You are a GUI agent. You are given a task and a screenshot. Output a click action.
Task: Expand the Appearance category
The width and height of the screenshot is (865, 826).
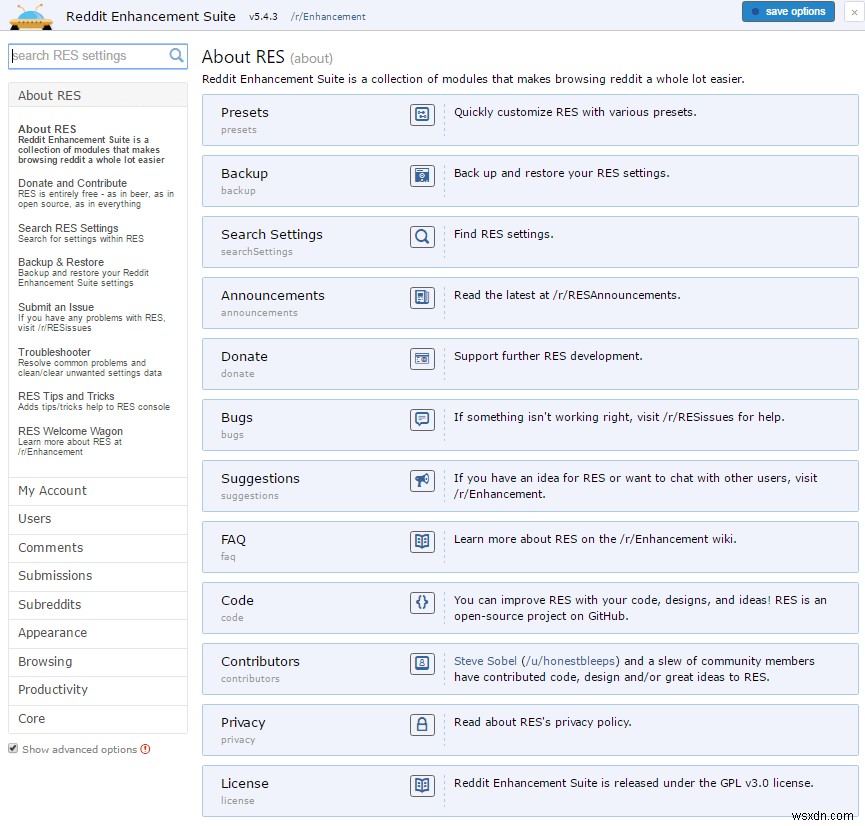click(98, 633)
